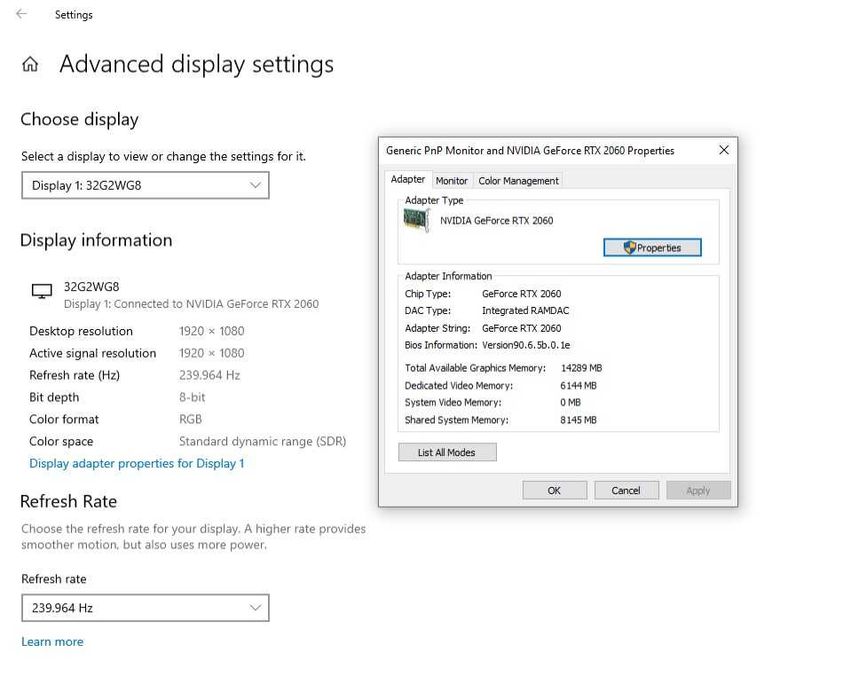Click Integrated RAMDAC DAC type value
Image resolution: width=843 pixels, height=699 pixels.
coord(525,311)
